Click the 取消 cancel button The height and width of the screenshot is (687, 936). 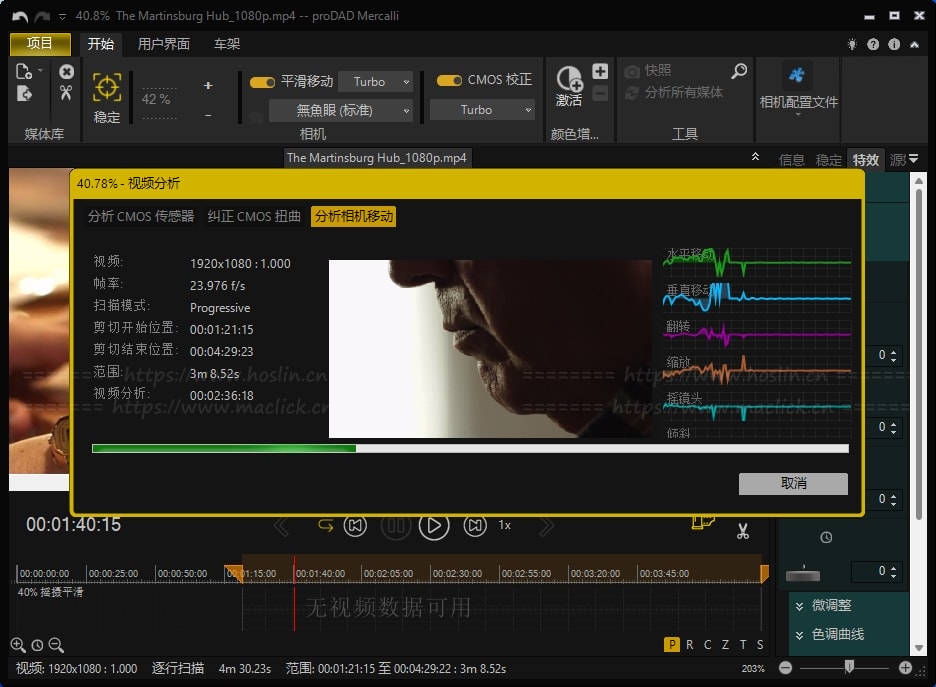tap(793, 483)
